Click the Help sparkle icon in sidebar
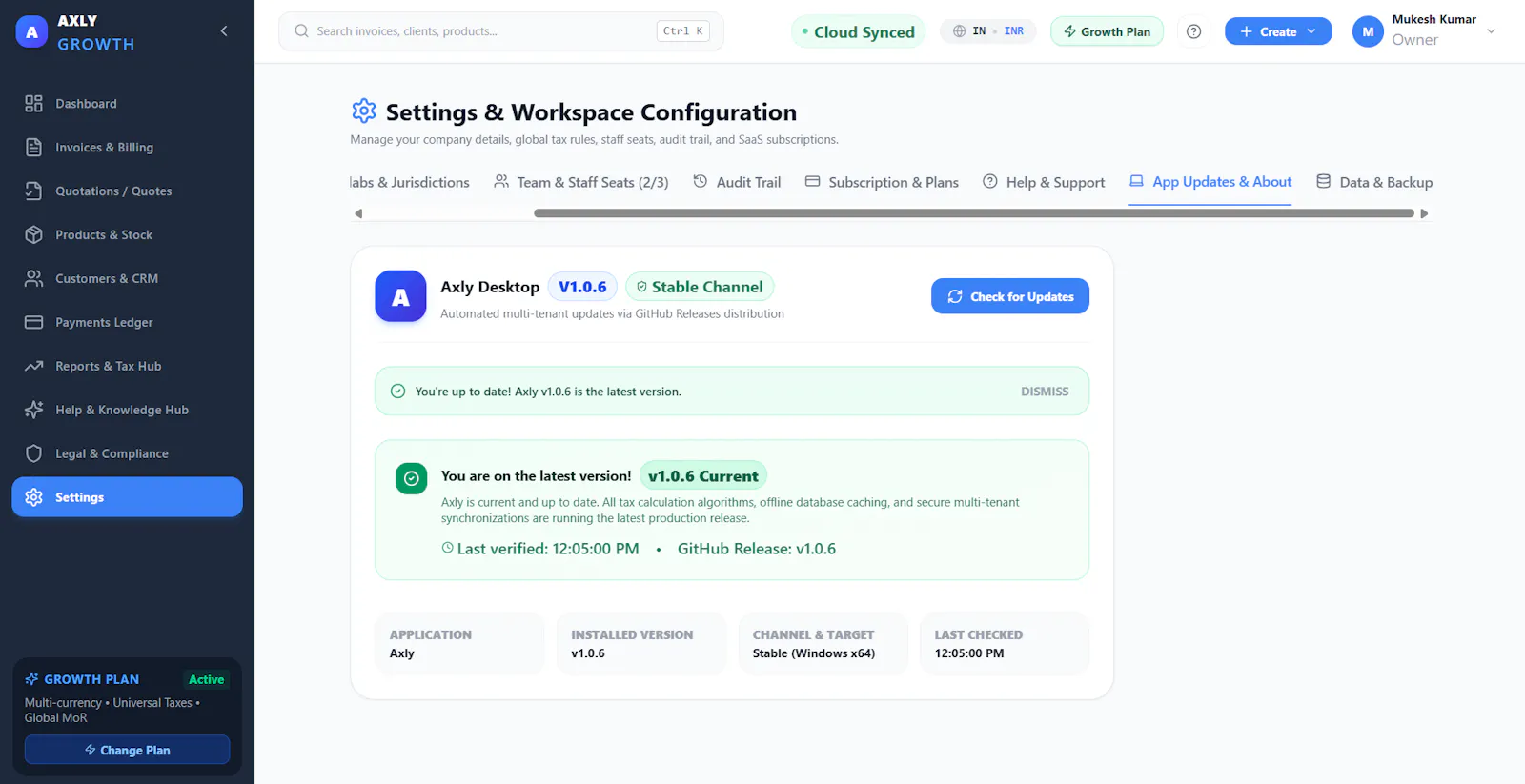The image size is (1525, 784). pos(34,411)
